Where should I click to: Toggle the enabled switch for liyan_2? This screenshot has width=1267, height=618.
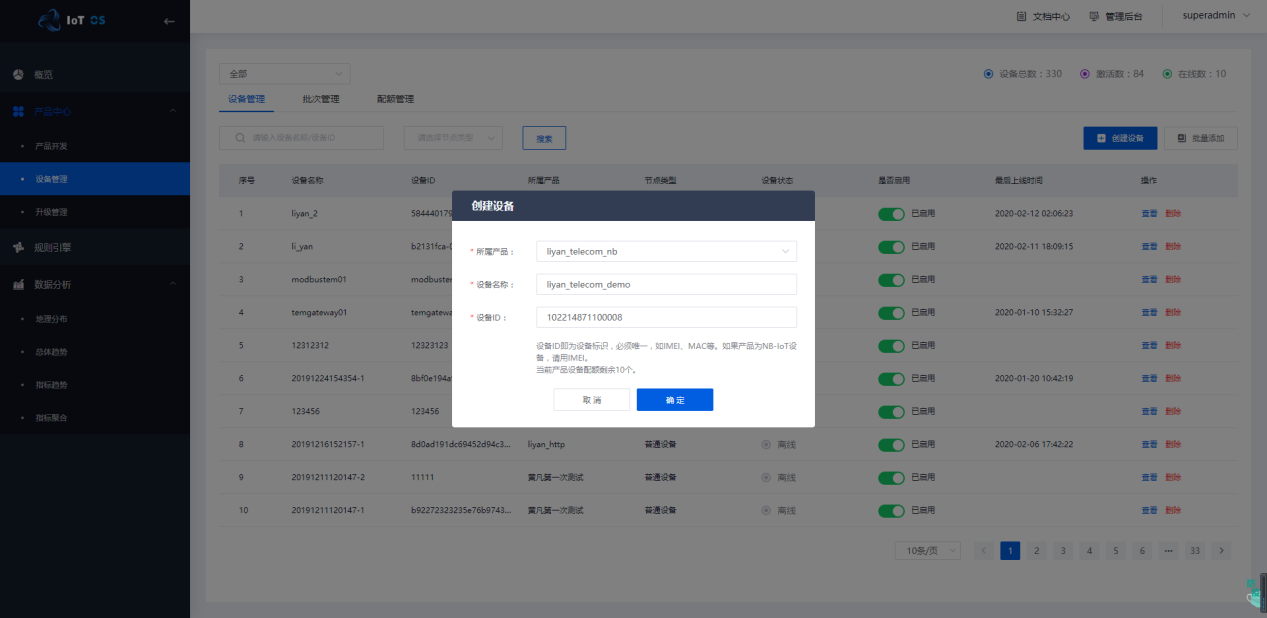(891, 214)
